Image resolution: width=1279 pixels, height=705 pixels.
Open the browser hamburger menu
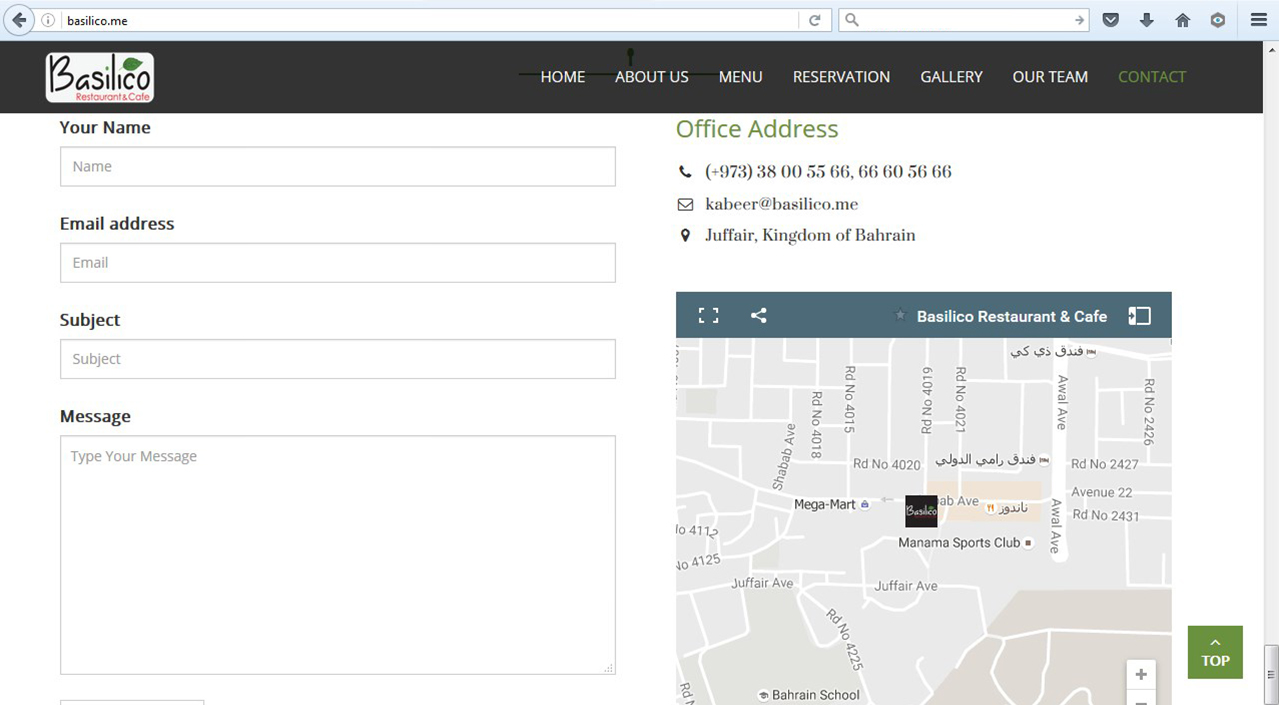[x=1258, y=20]
